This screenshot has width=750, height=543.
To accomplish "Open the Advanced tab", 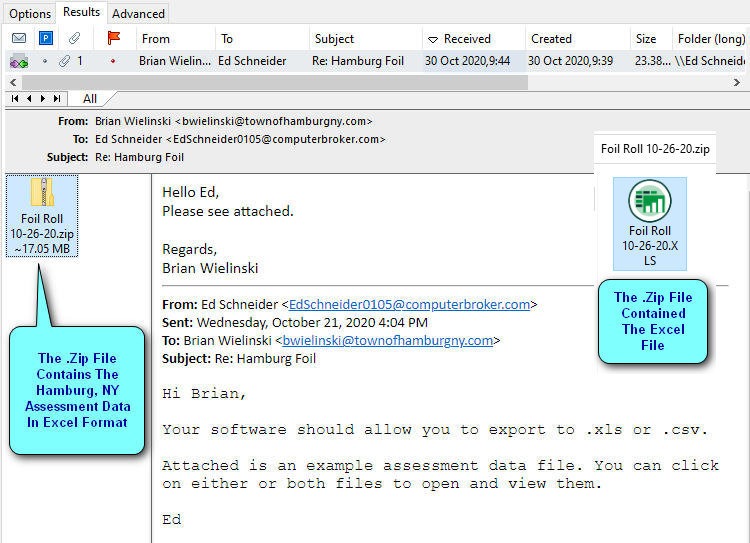I will point(138,14).
